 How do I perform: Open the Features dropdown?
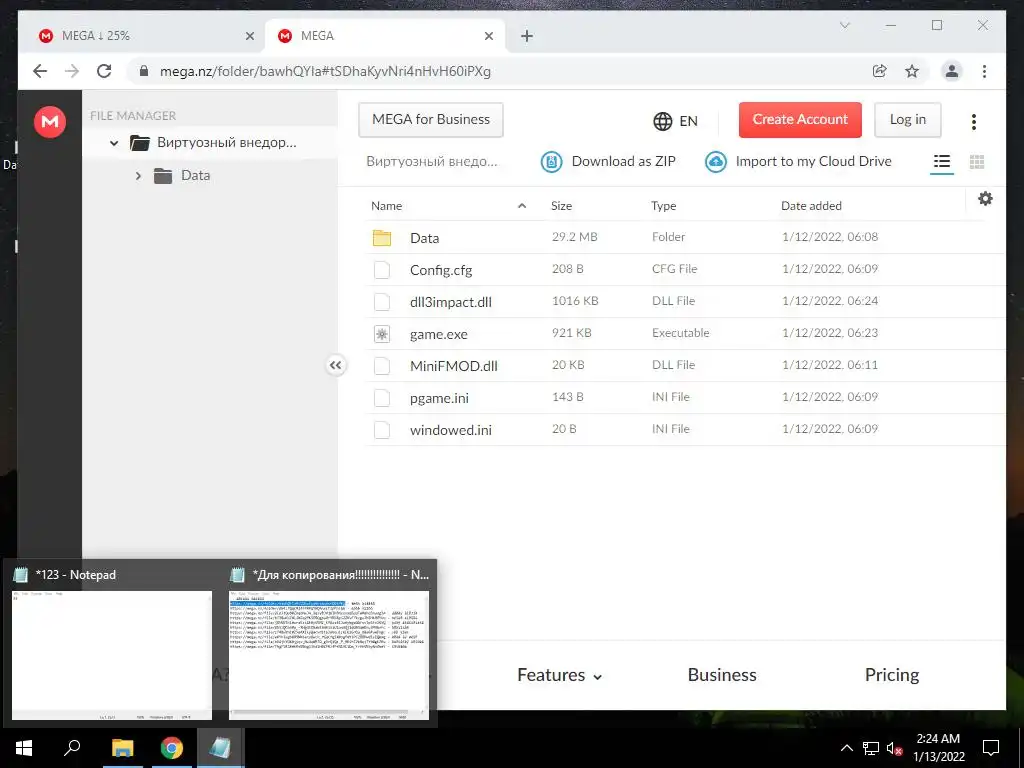pos(559,675)
